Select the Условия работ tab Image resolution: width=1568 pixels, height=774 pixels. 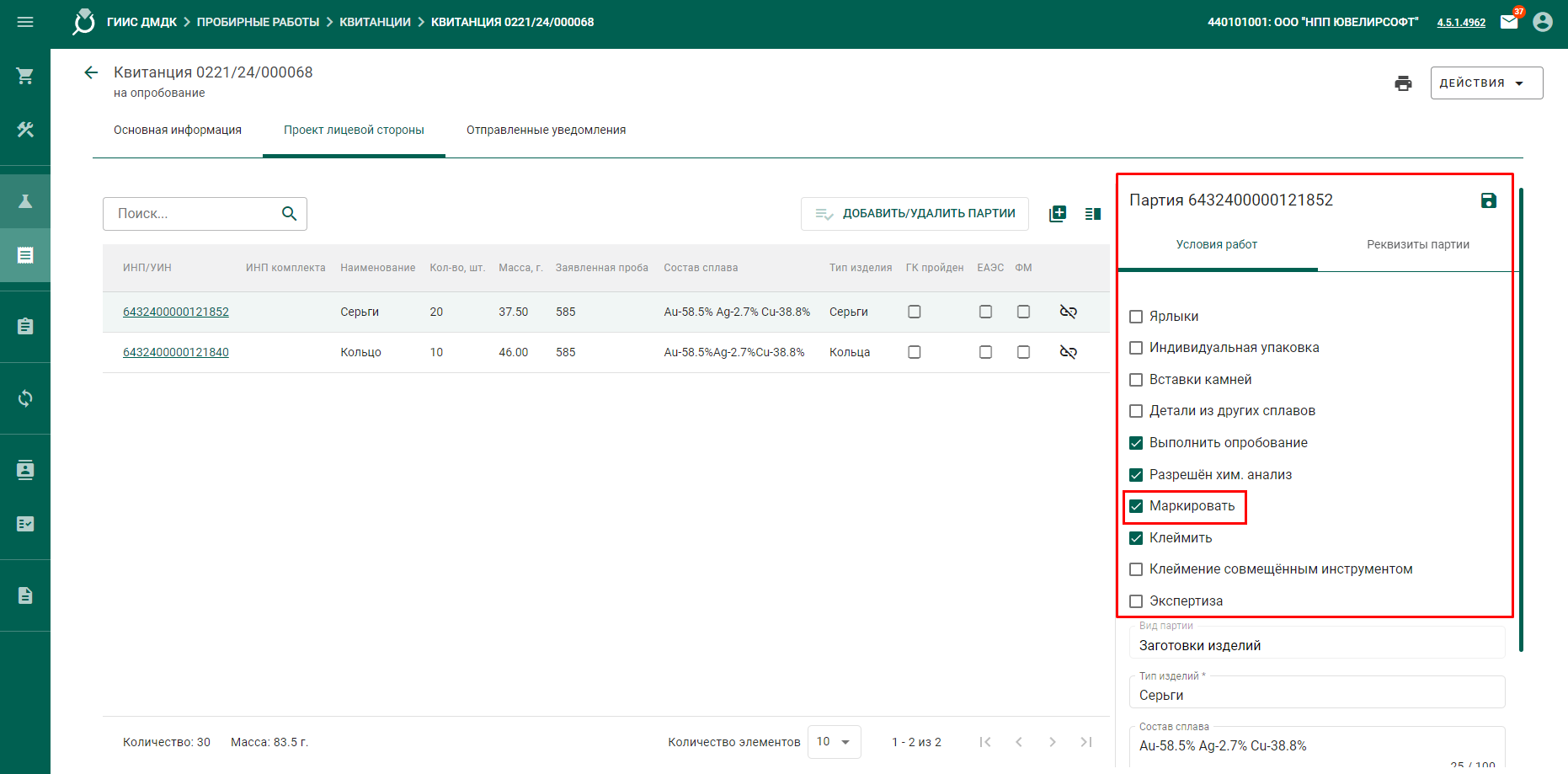[1217, 244]
